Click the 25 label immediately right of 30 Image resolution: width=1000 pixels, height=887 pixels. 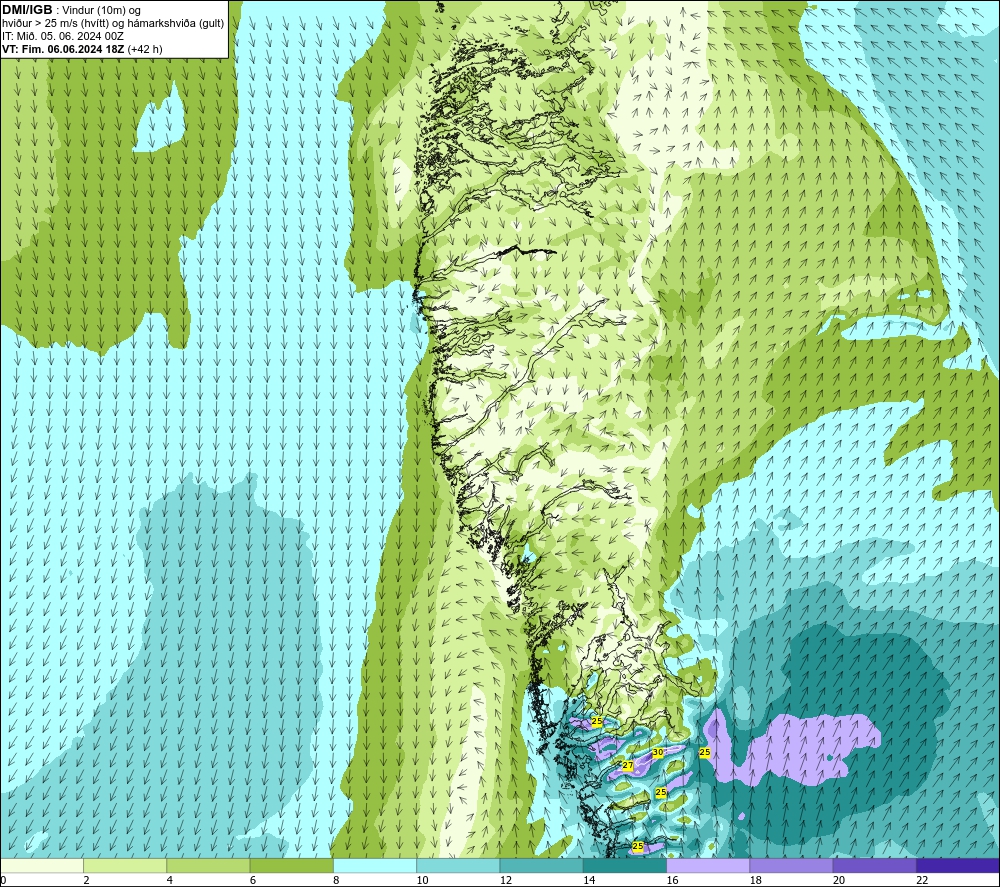click(705, 752)
